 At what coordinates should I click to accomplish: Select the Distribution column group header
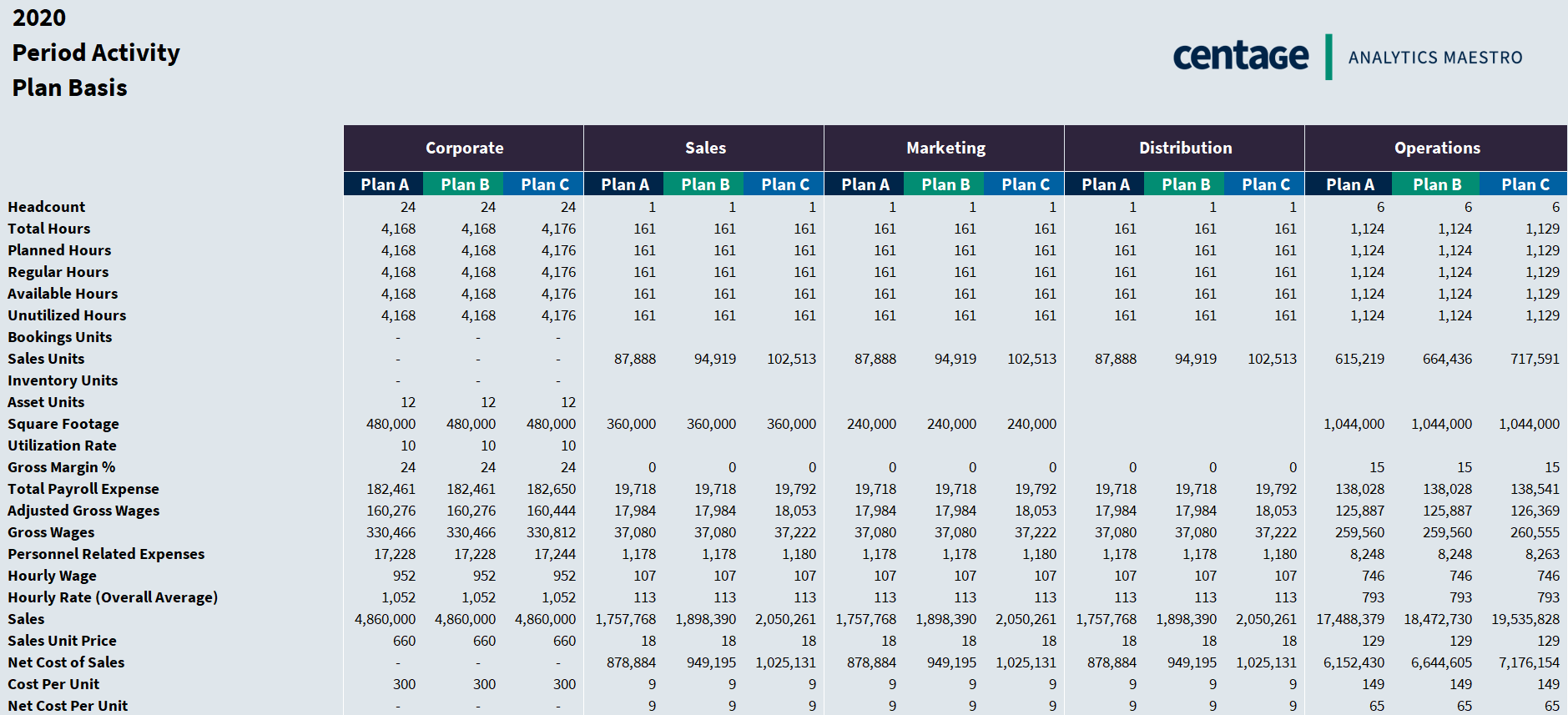tap(1185, 149)
